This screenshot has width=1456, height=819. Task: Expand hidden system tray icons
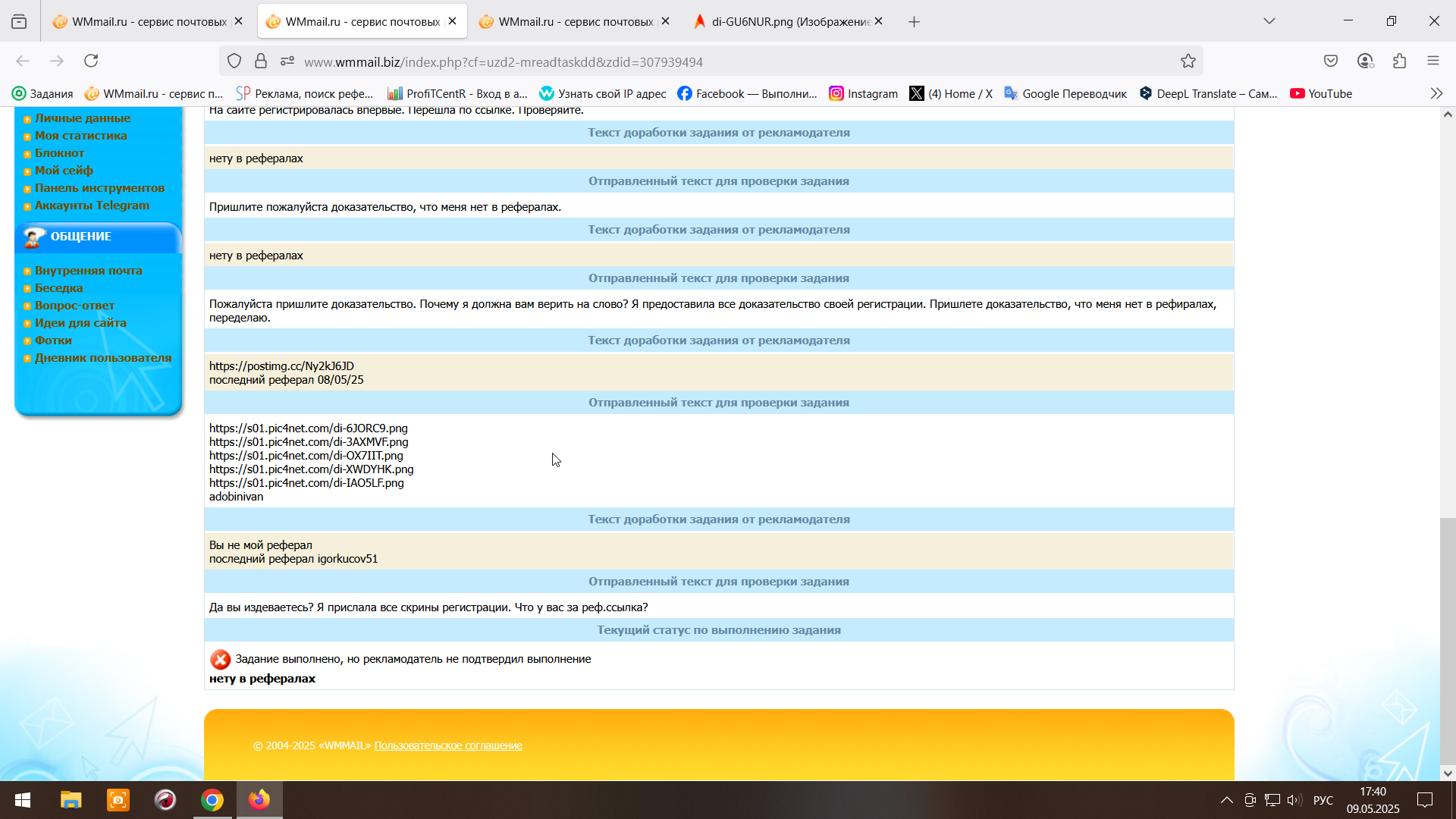coord(1226,800)
